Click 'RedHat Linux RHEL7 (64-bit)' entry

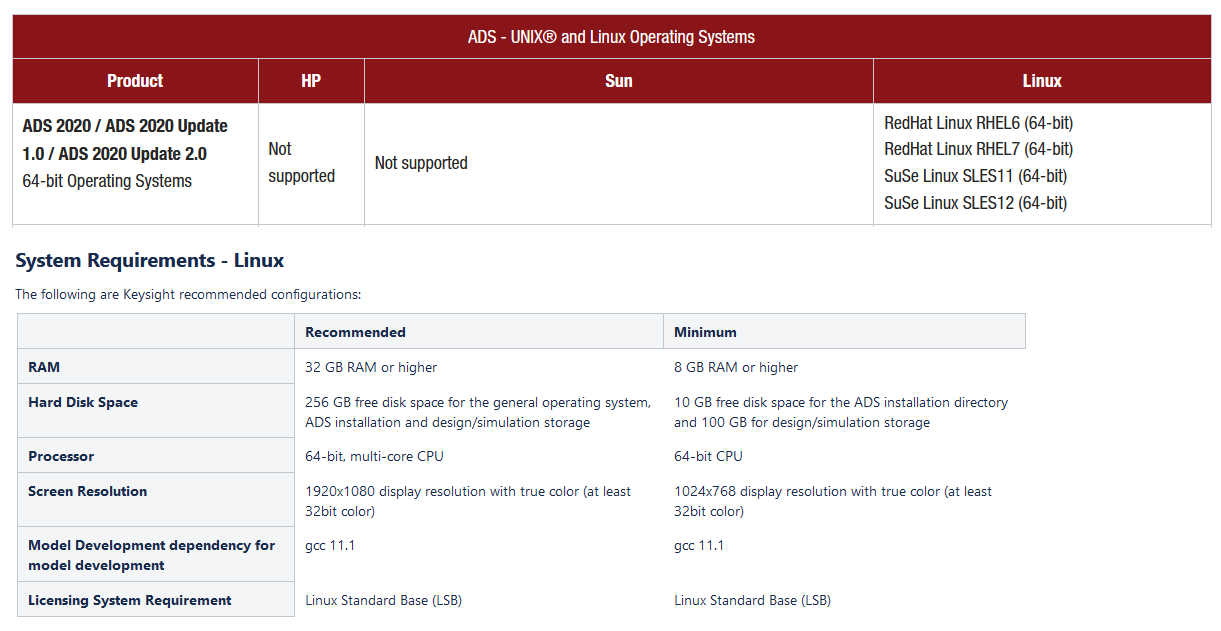pyautogui.click(x=979, y=149)
